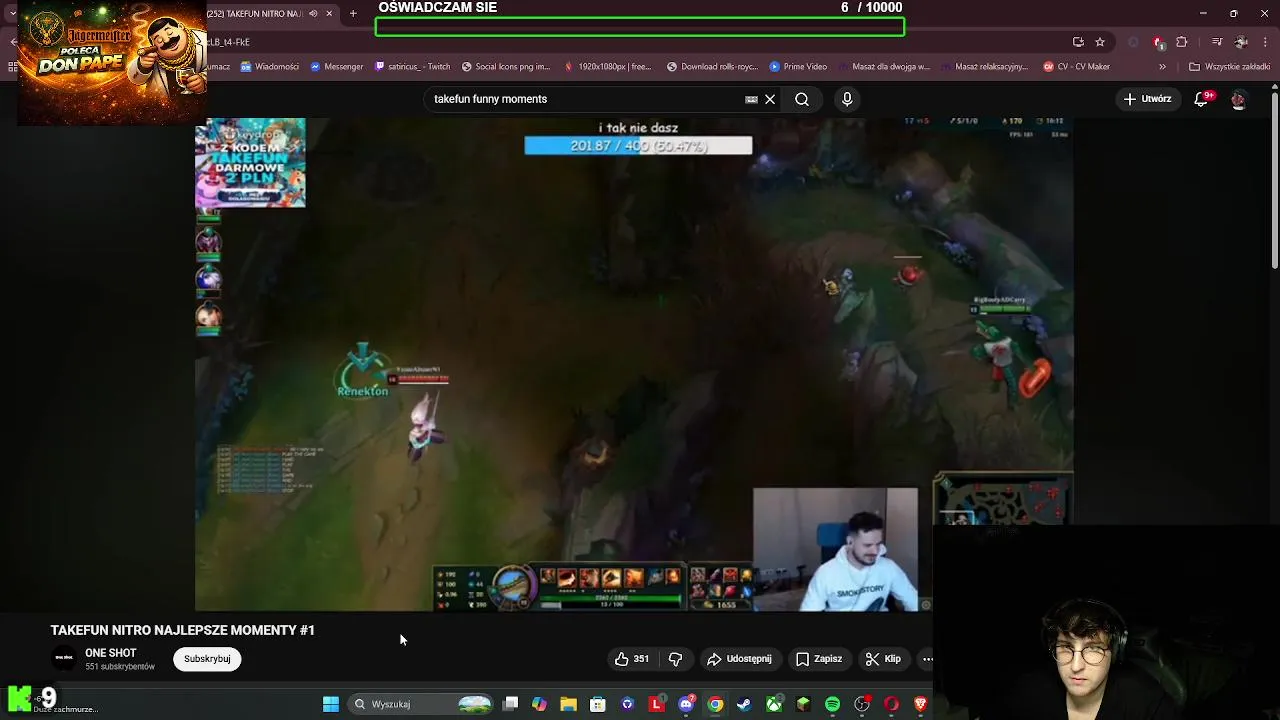Open Steam from the taskbar

point(744,704)
